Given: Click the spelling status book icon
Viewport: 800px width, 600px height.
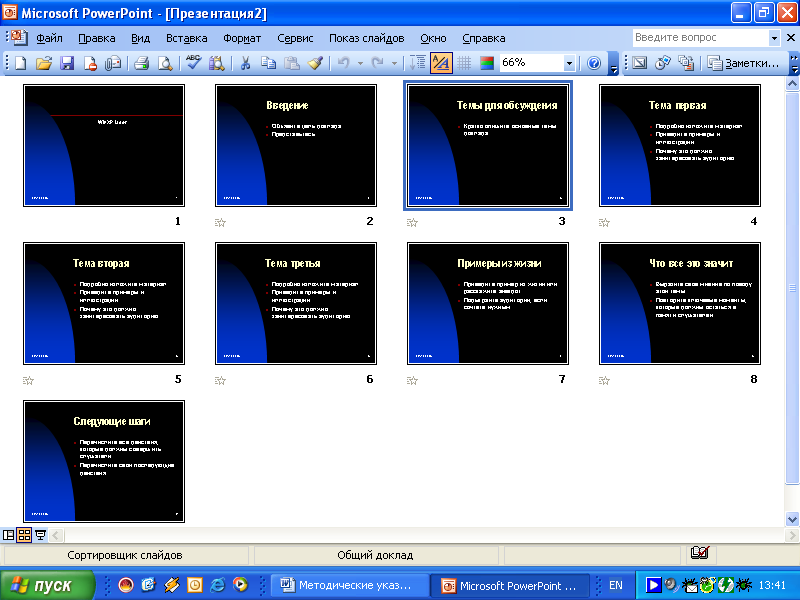Looking at the screenshot, I should [699, 553].
